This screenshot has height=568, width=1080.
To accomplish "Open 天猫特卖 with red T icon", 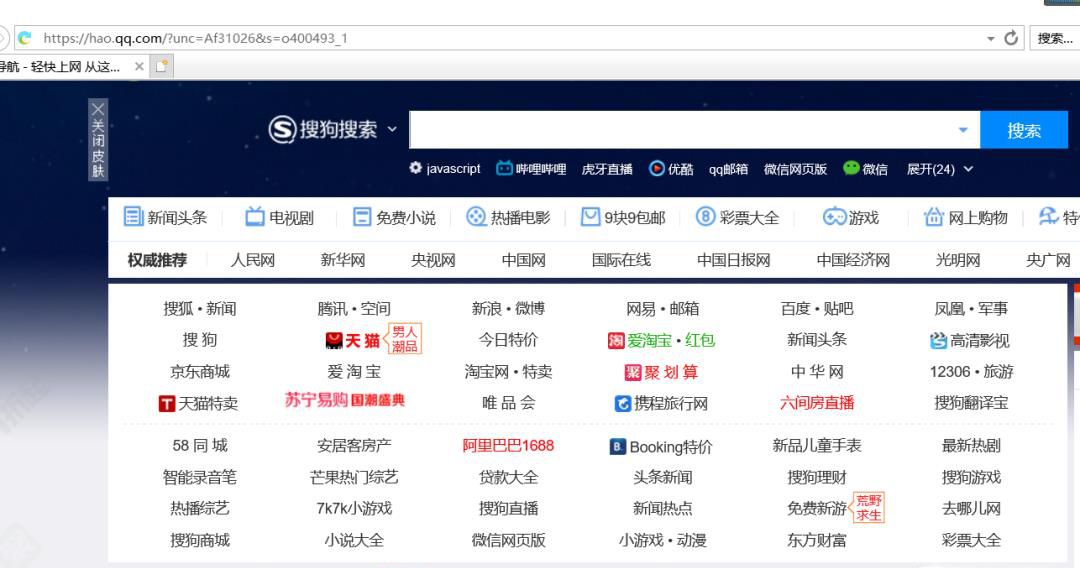I will tap(198, 403).
